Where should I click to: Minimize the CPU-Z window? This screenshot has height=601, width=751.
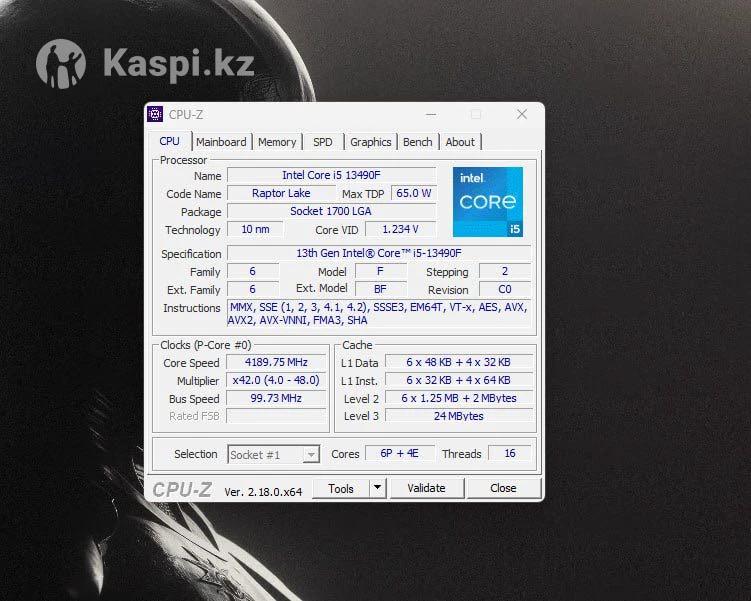point(430,115)
